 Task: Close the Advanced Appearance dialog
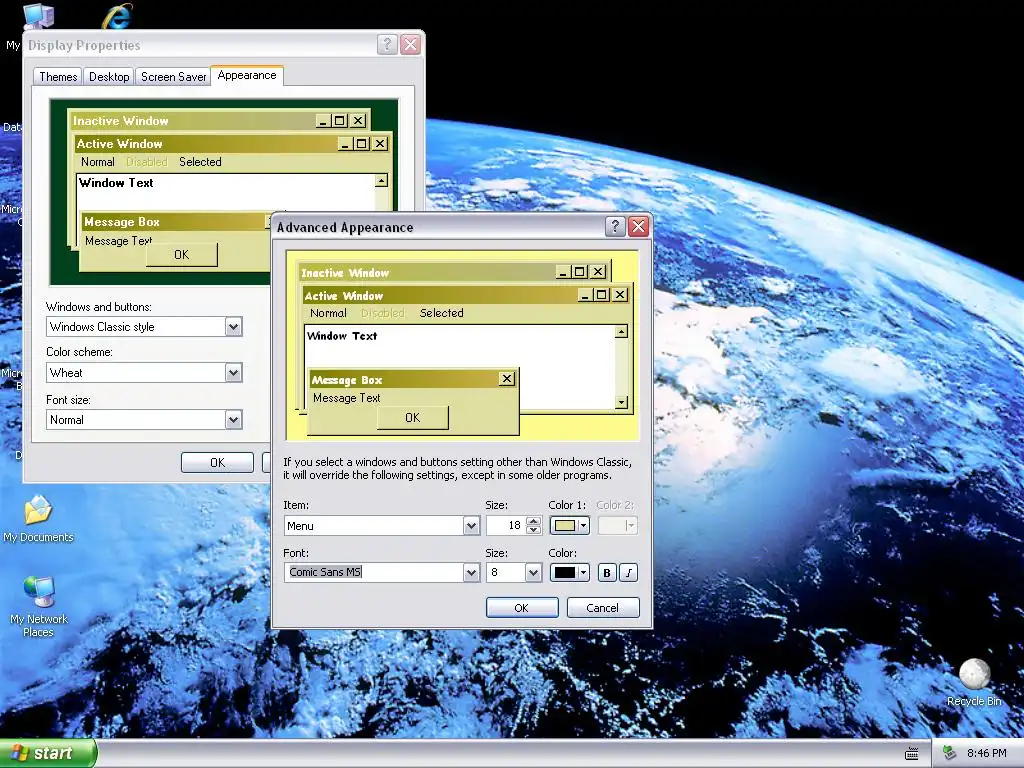[638, 227]
